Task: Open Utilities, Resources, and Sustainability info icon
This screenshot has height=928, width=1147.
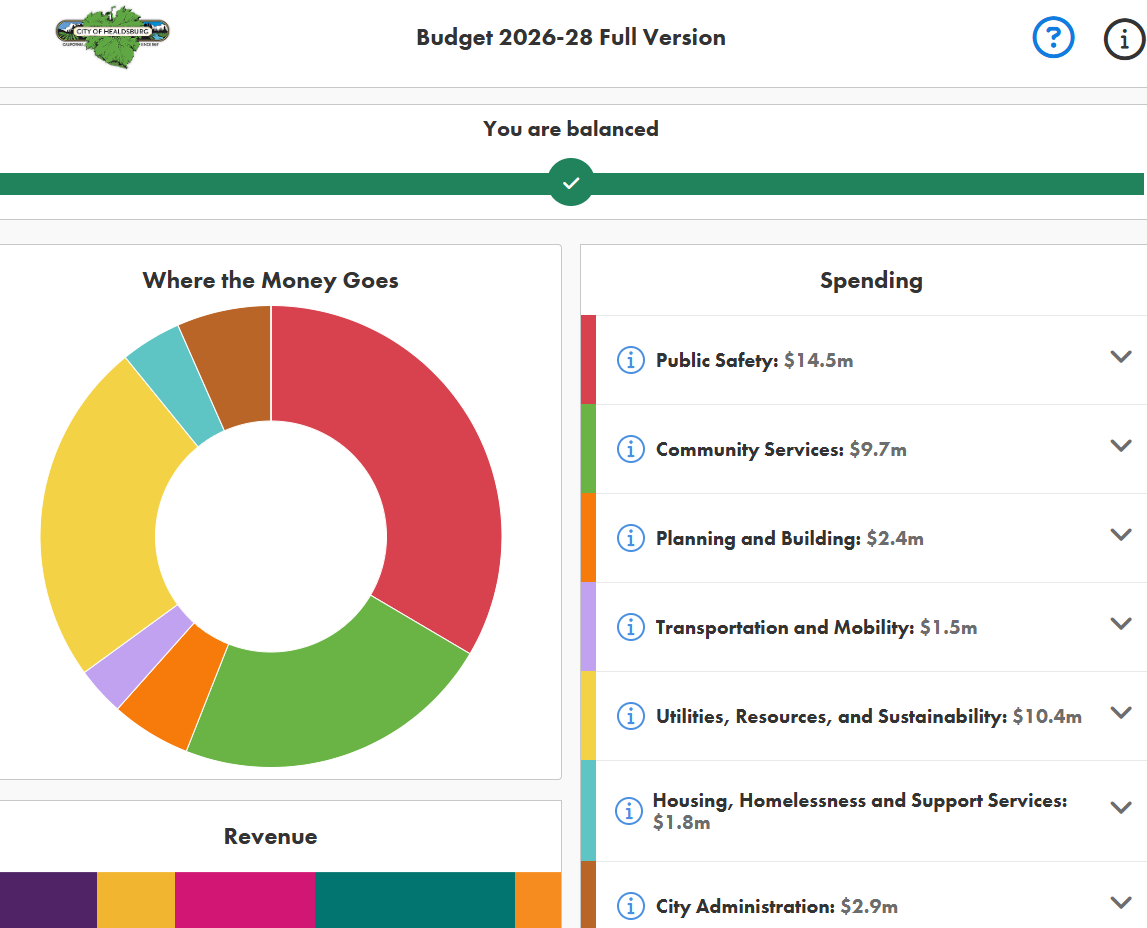Action: point(630,716)
